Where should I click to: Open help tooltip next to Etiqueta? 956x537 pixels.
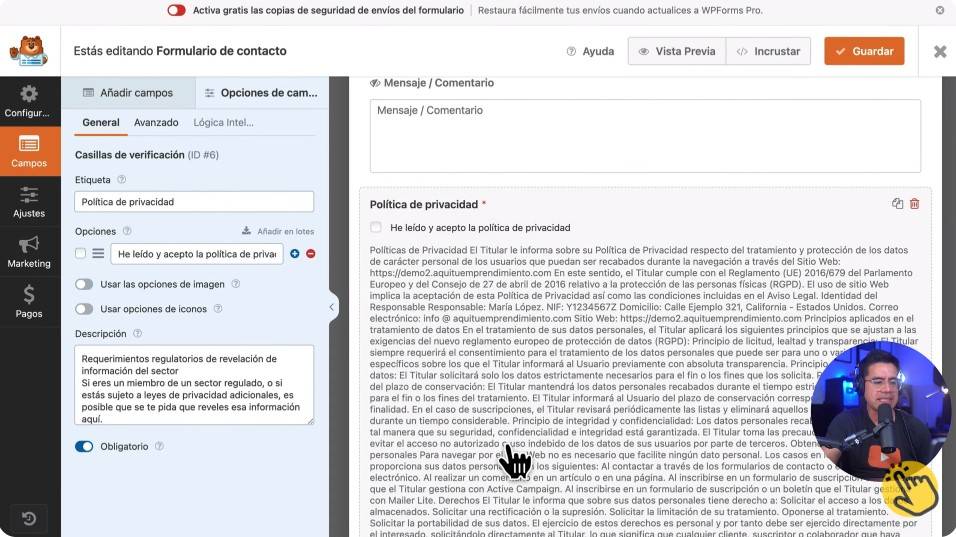(121, 180)
